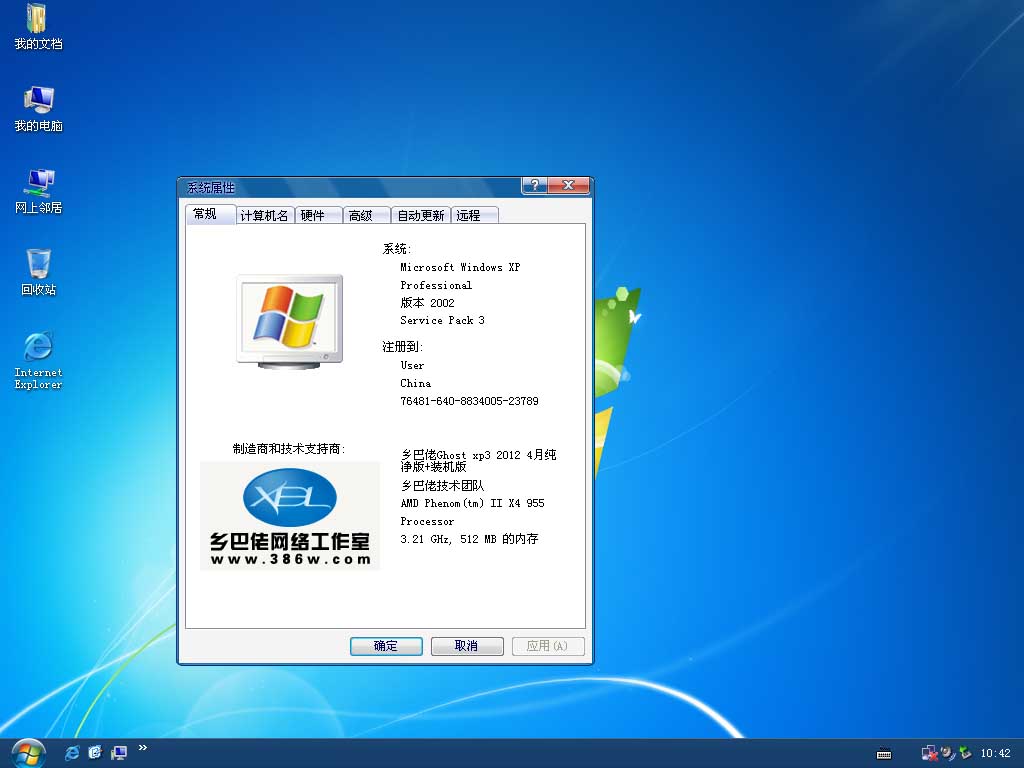Image resolution: width=1024 pixels, height=768 pixels.
Task: Click the 取消 button
Action: tap(467, 646)
